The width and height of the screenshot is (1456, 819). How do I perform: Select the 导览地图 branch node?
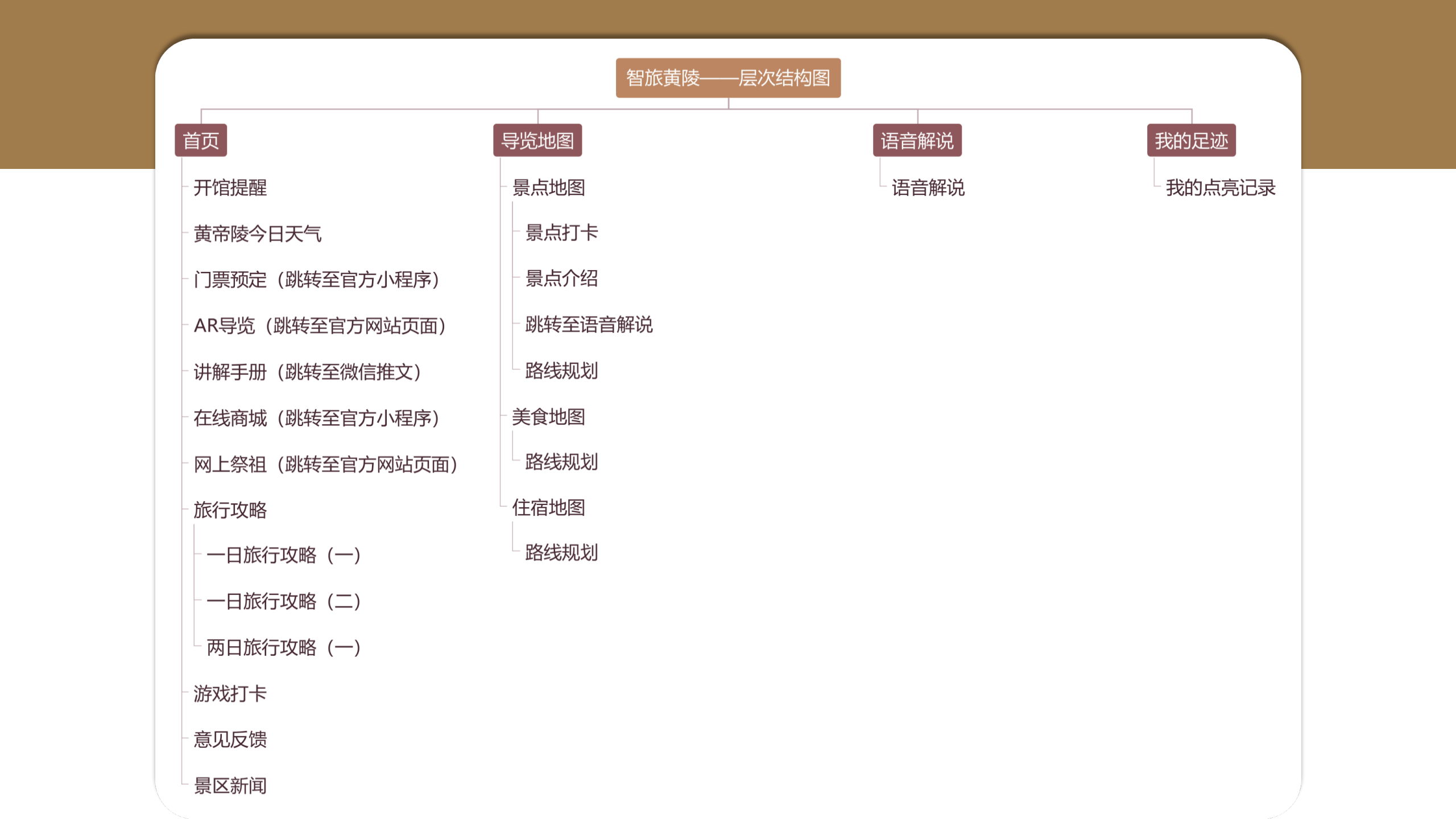click(x=537, y=140)
